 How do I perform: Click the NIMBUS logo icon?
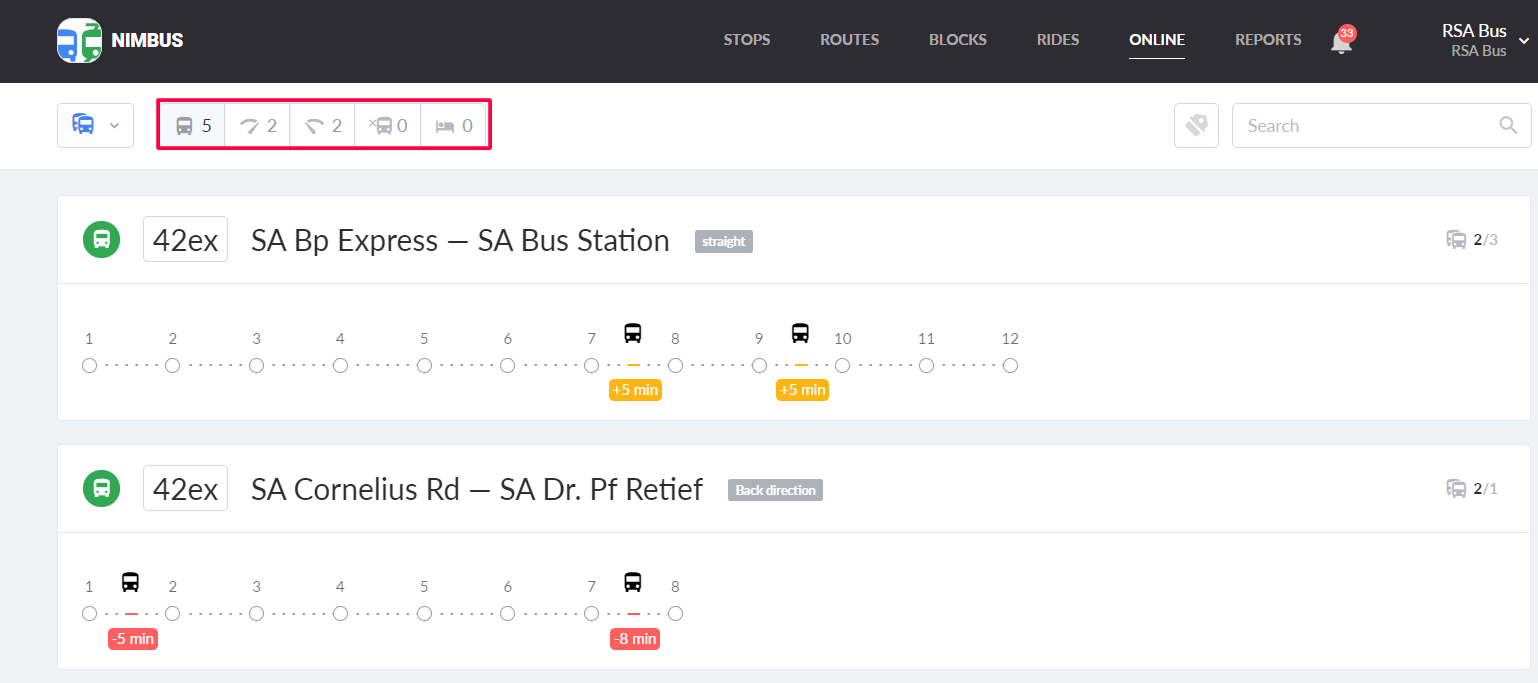79,40
